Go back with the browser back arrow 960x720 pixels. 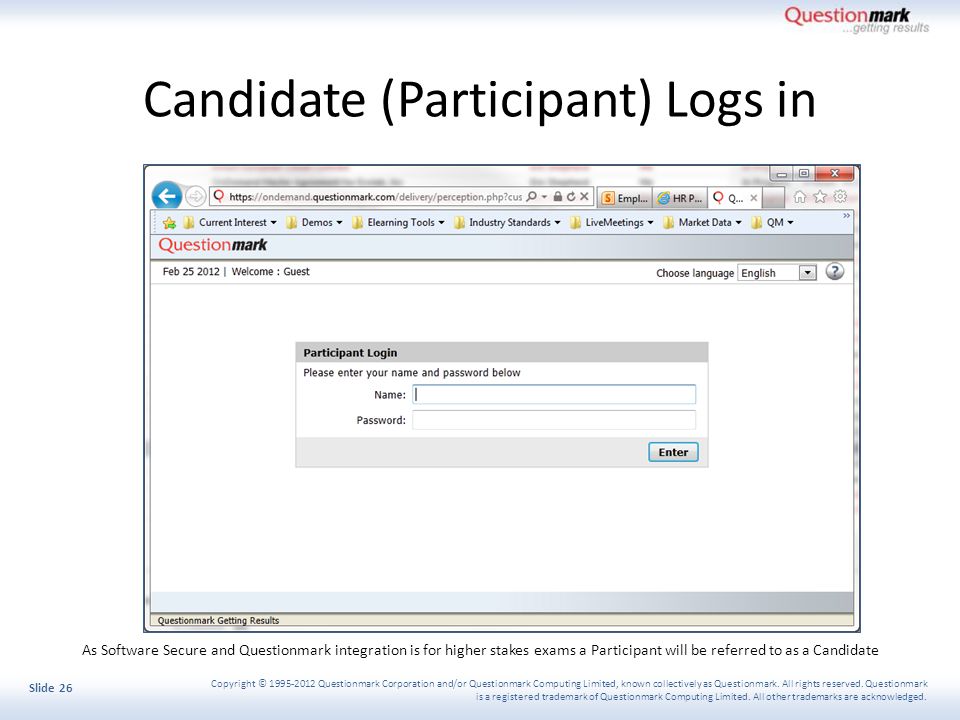167,197
